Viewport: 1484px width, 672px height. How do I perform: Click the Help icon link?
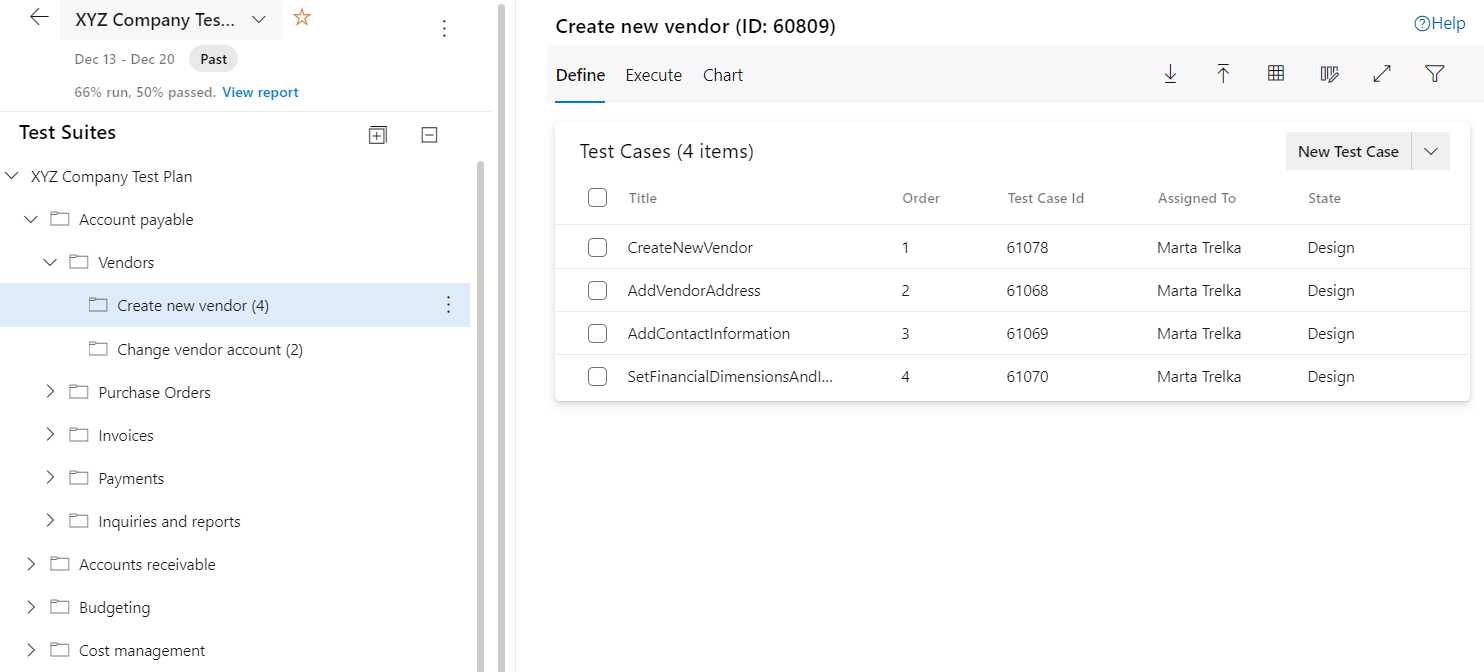pyautogui.click(x=1440, y=24)
